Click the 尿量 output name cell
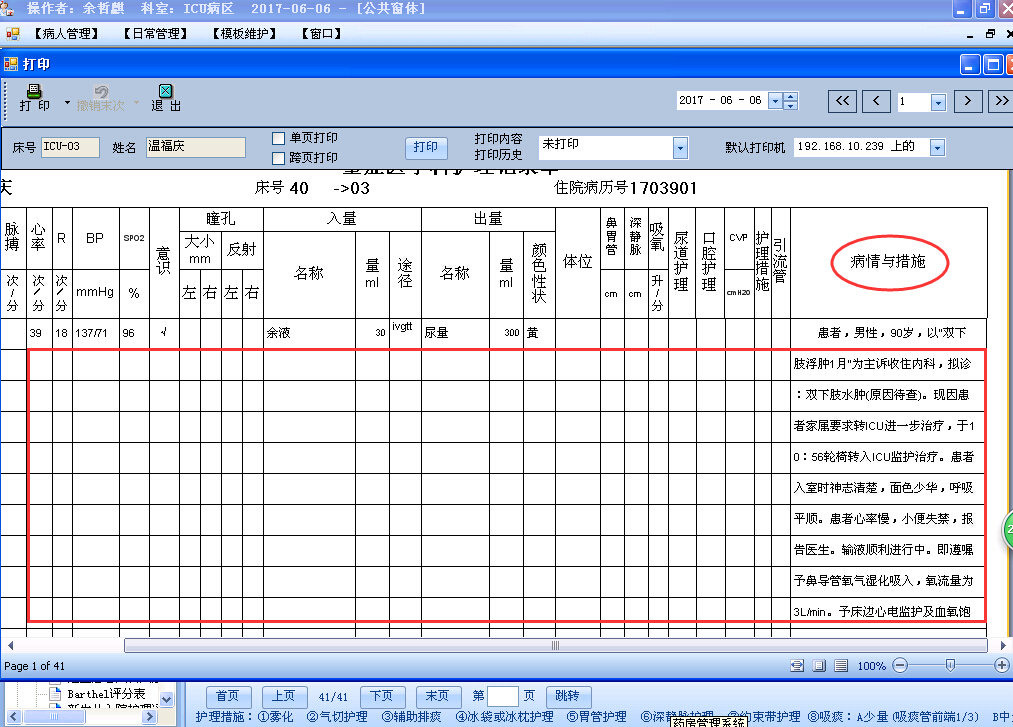The height and width of the screenshot is (727, 1013). 455,333
